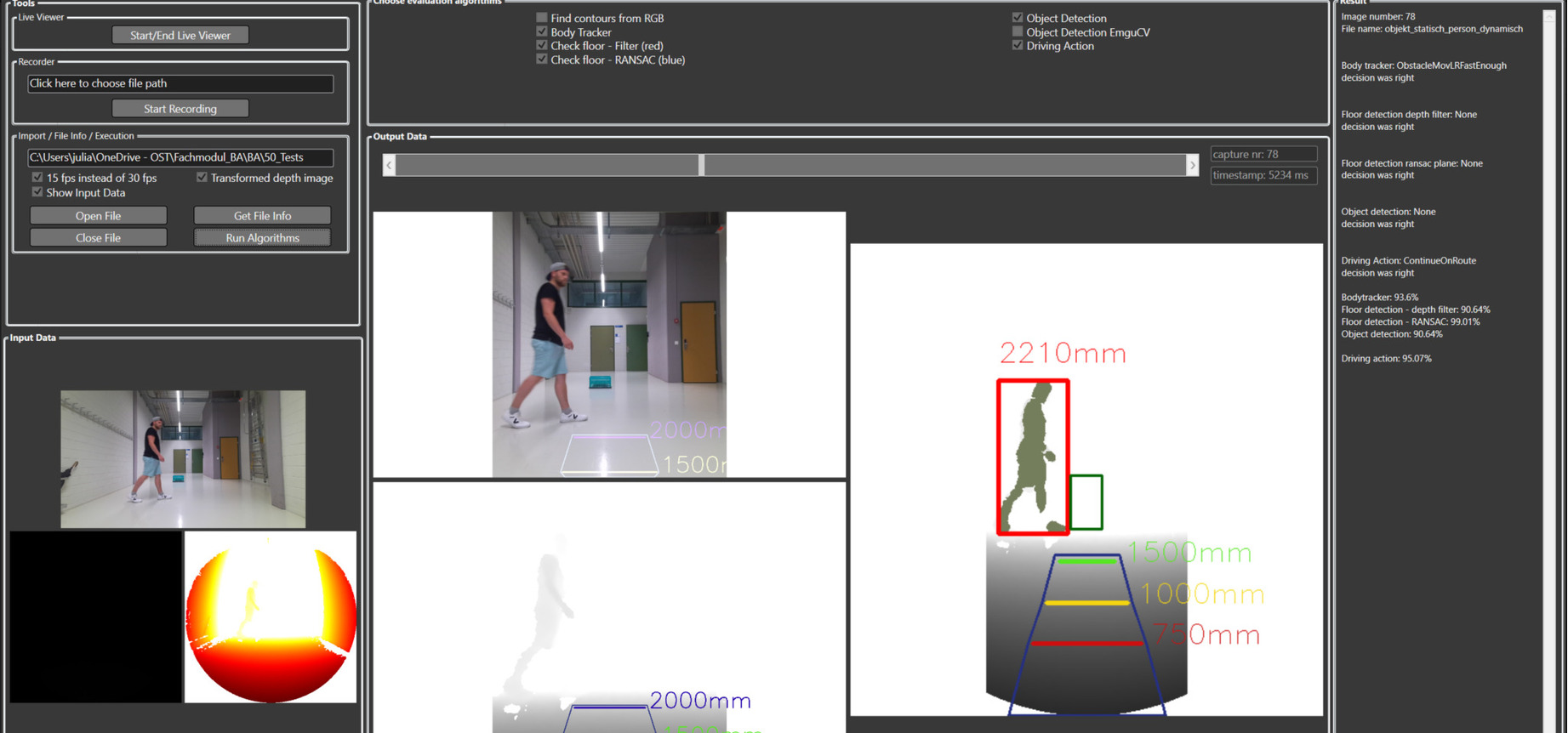Toggle the Driving Action checkbox

[x=1018, y=45]
